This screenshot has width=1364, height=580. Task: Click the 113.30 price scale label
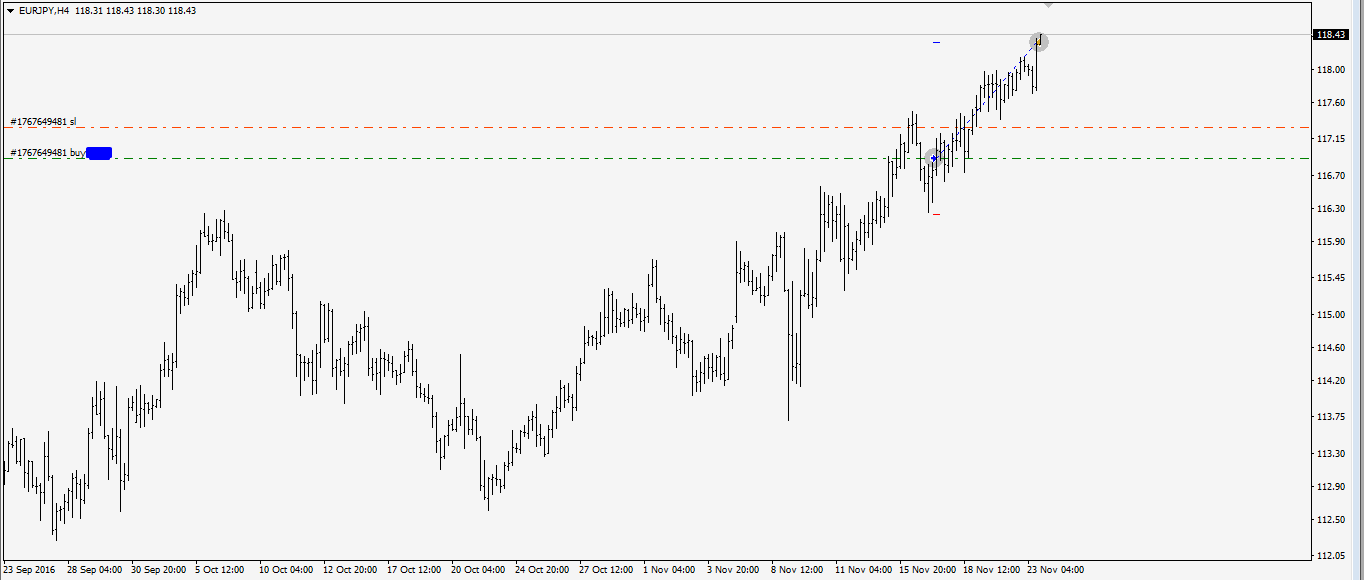(1330, 454)
